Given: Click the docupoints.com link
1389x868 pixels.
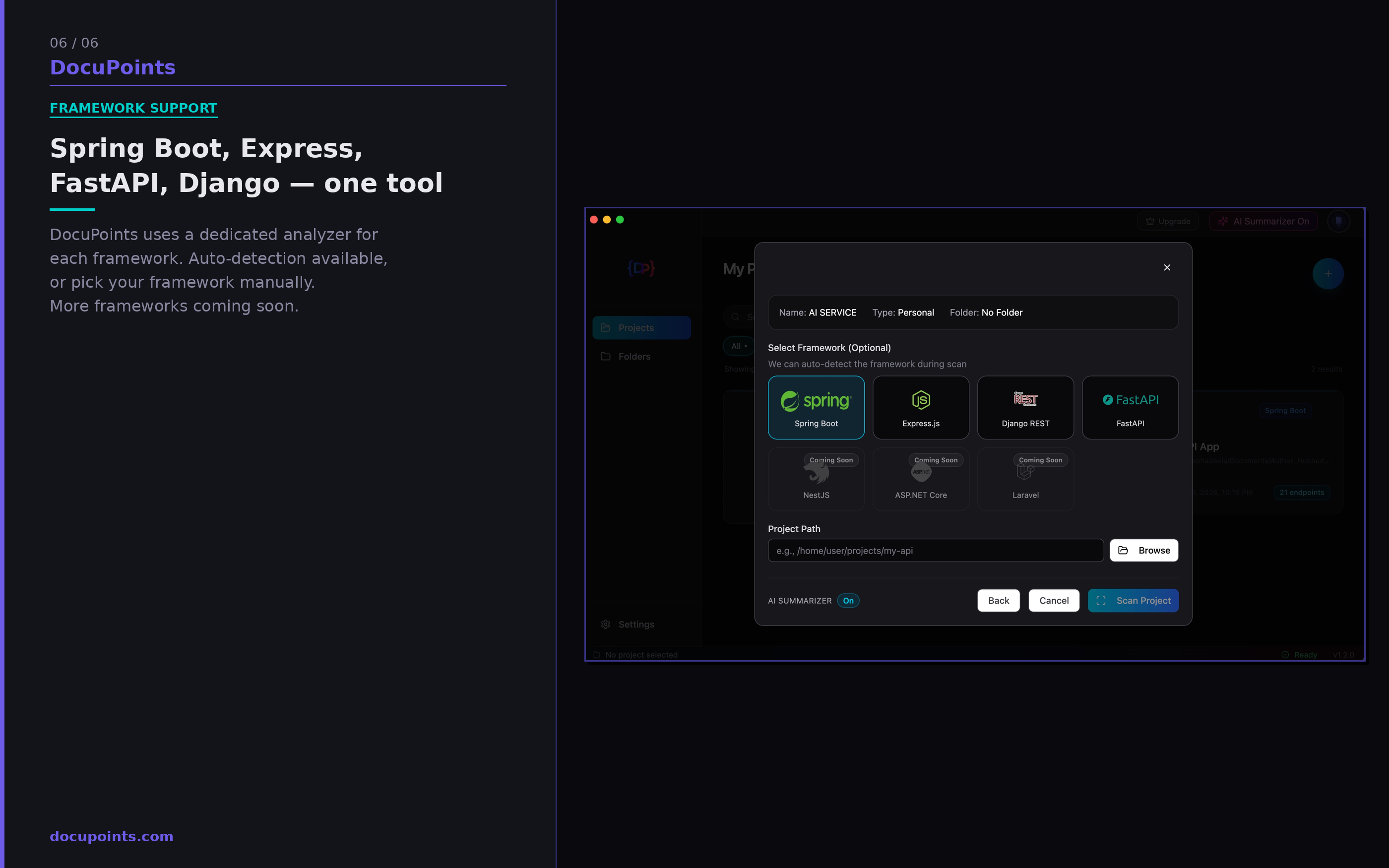Looking at the screenshot, I should pyautogui.click(x=111, y=836).
